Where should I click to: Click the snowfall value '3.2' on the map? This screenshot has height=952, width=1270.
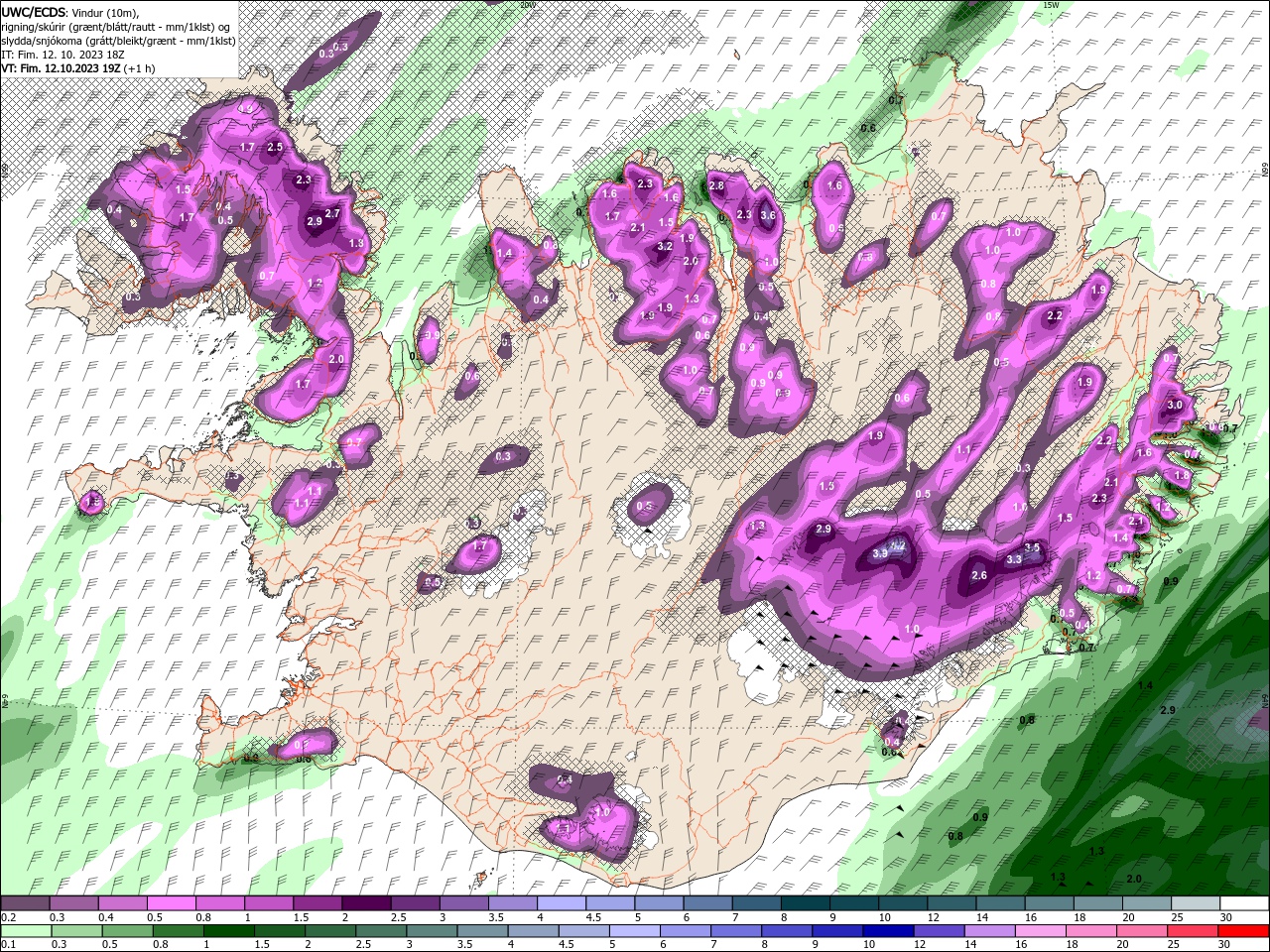point(665,246)
